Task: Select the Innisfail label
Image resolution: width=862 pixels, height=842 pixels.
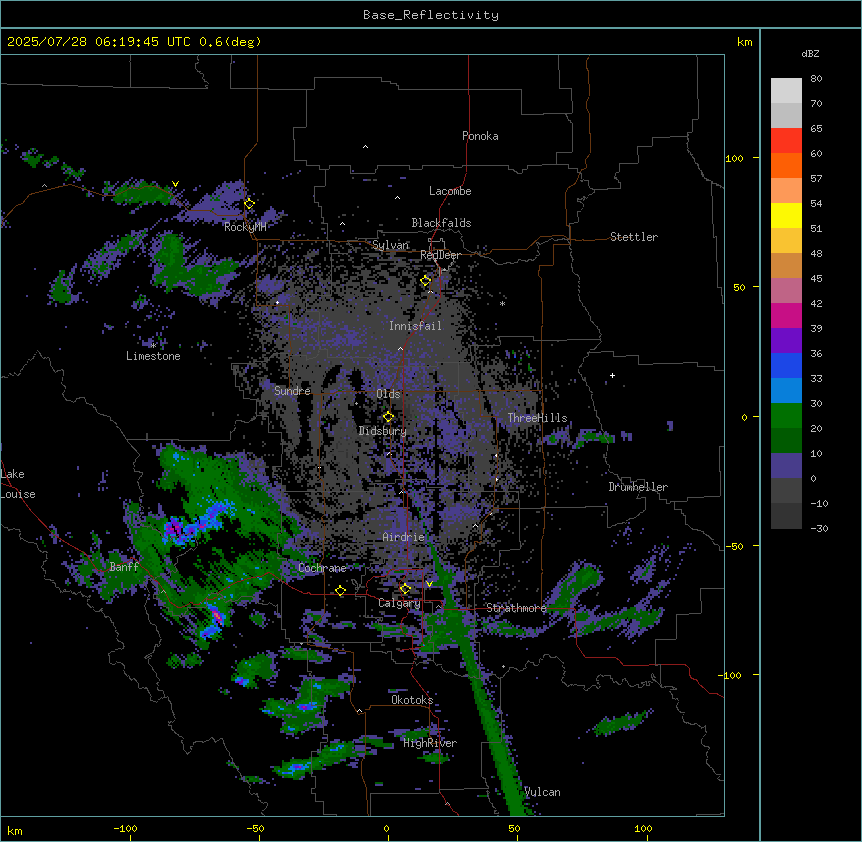Action: click(x=415, y=326)
